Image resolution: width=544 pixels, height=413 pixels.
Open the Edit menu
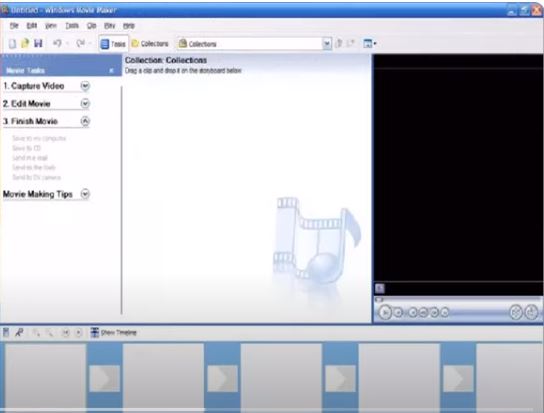(32, 26)
